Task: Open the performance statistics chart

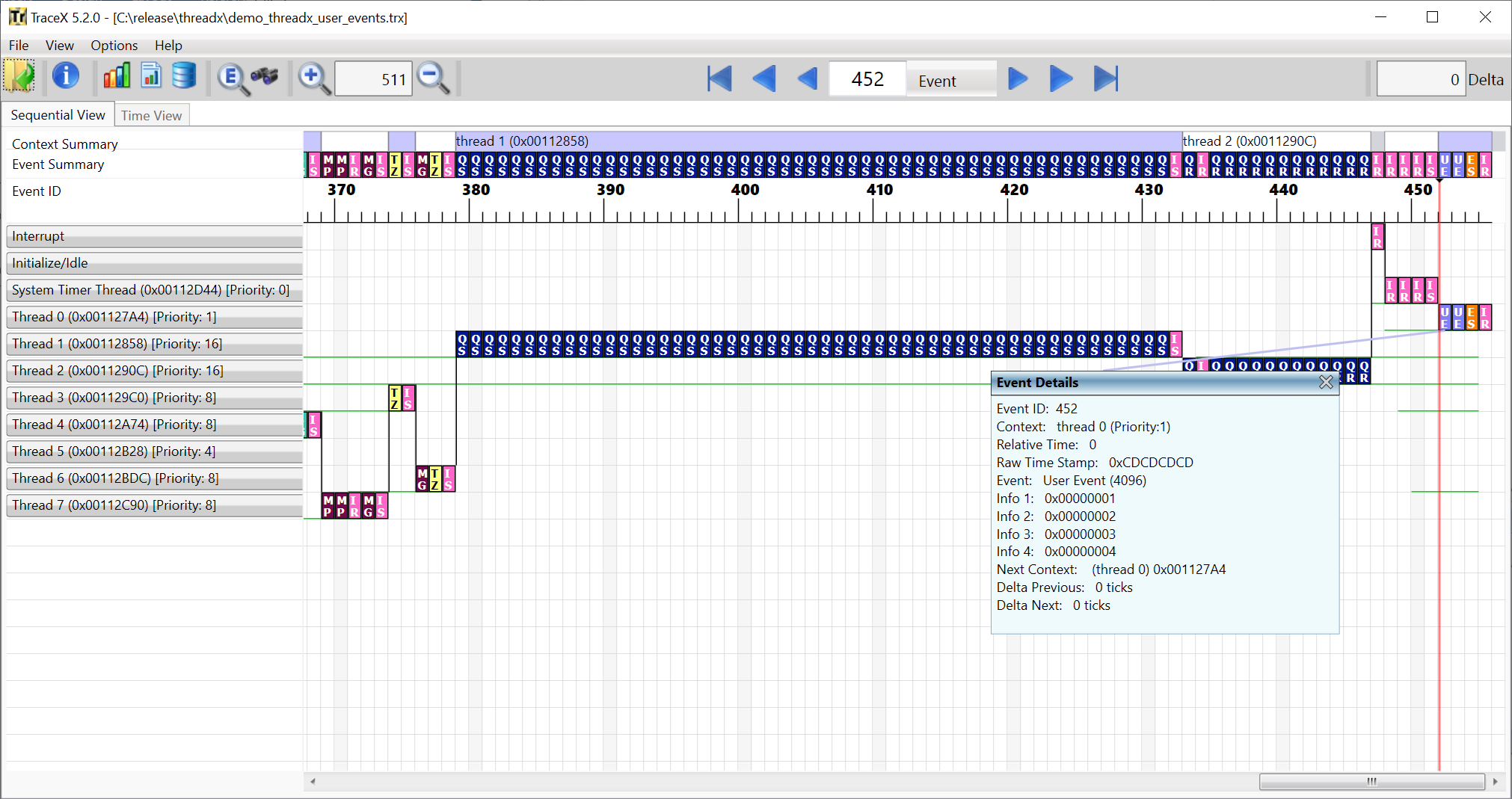Action: point(117,75)
